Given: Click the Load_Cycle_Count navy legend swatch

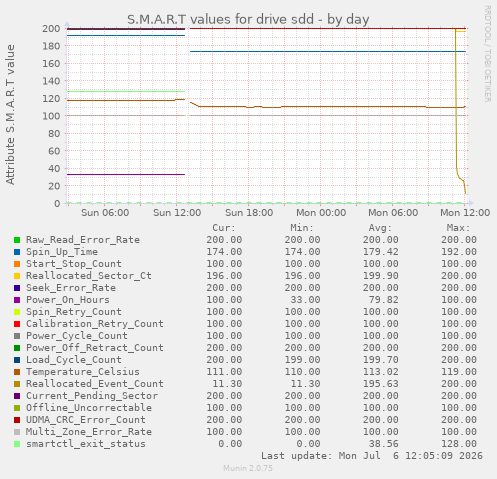Looking at the screenshot, I should 17,360.
